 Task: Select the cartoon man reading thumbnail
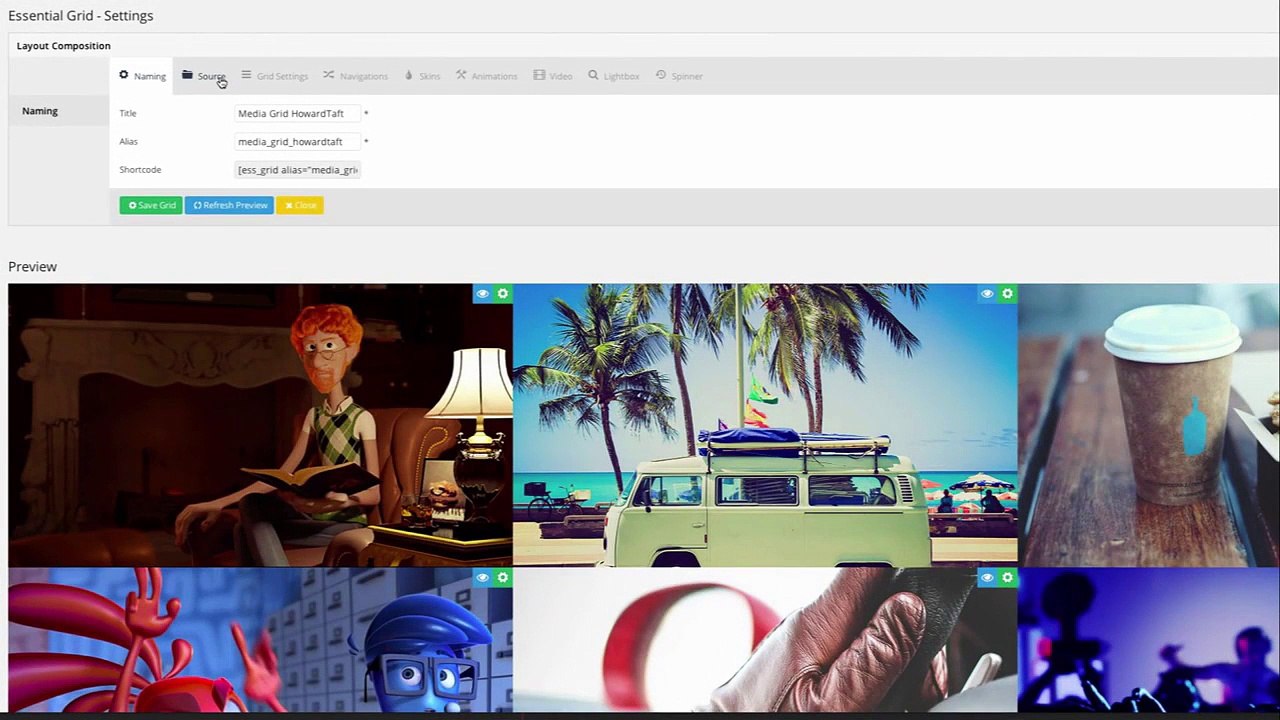point(260,425)
